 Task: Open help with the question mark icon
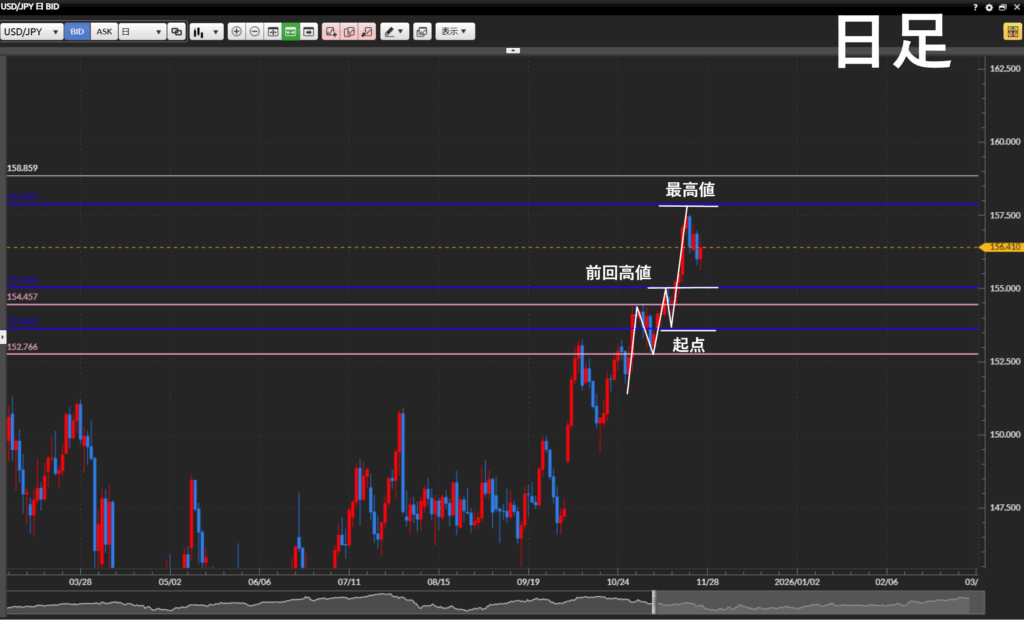975,7
